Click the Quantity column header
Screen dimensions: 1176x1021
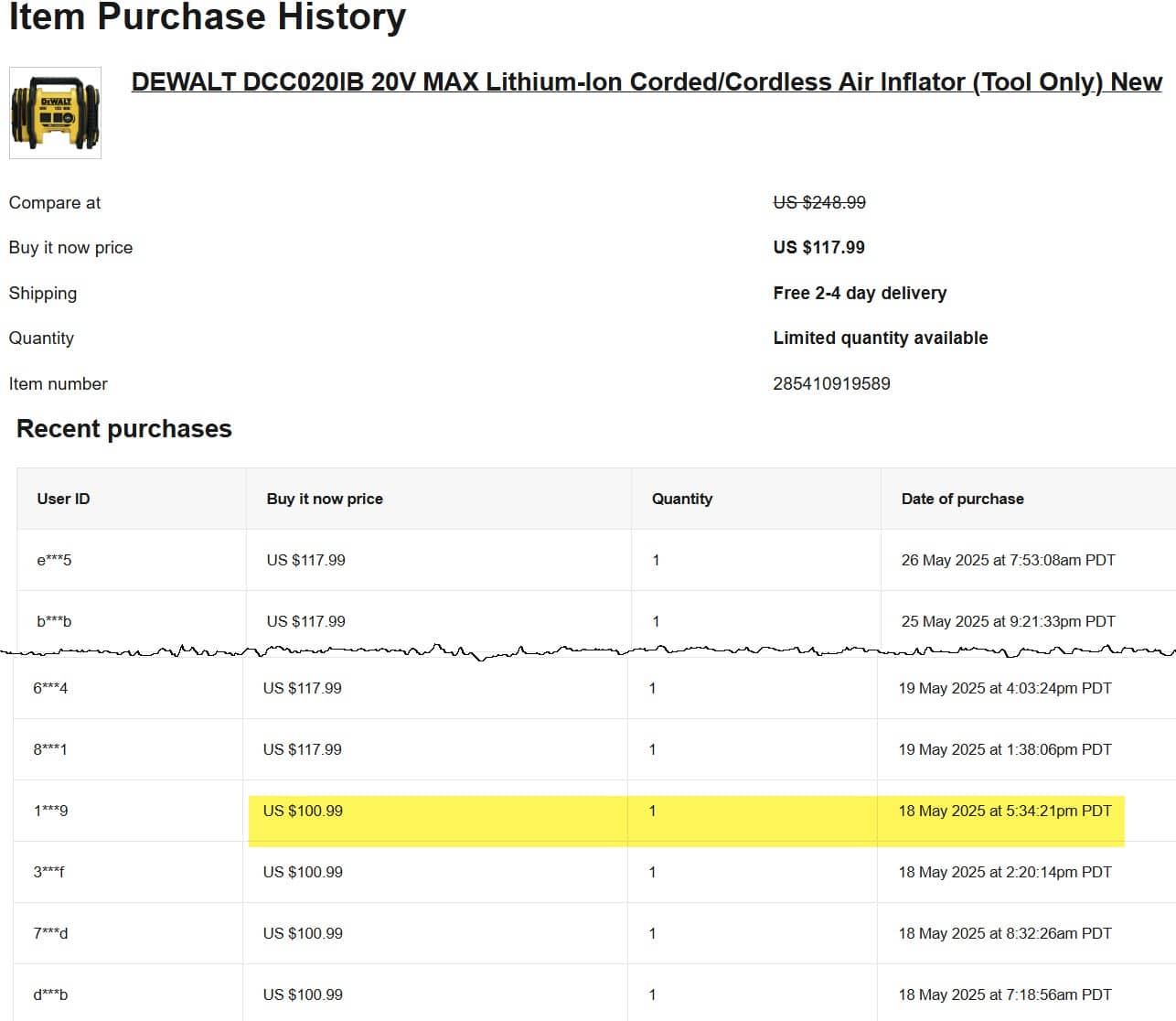pyautogui.click(x=681, y=499)
